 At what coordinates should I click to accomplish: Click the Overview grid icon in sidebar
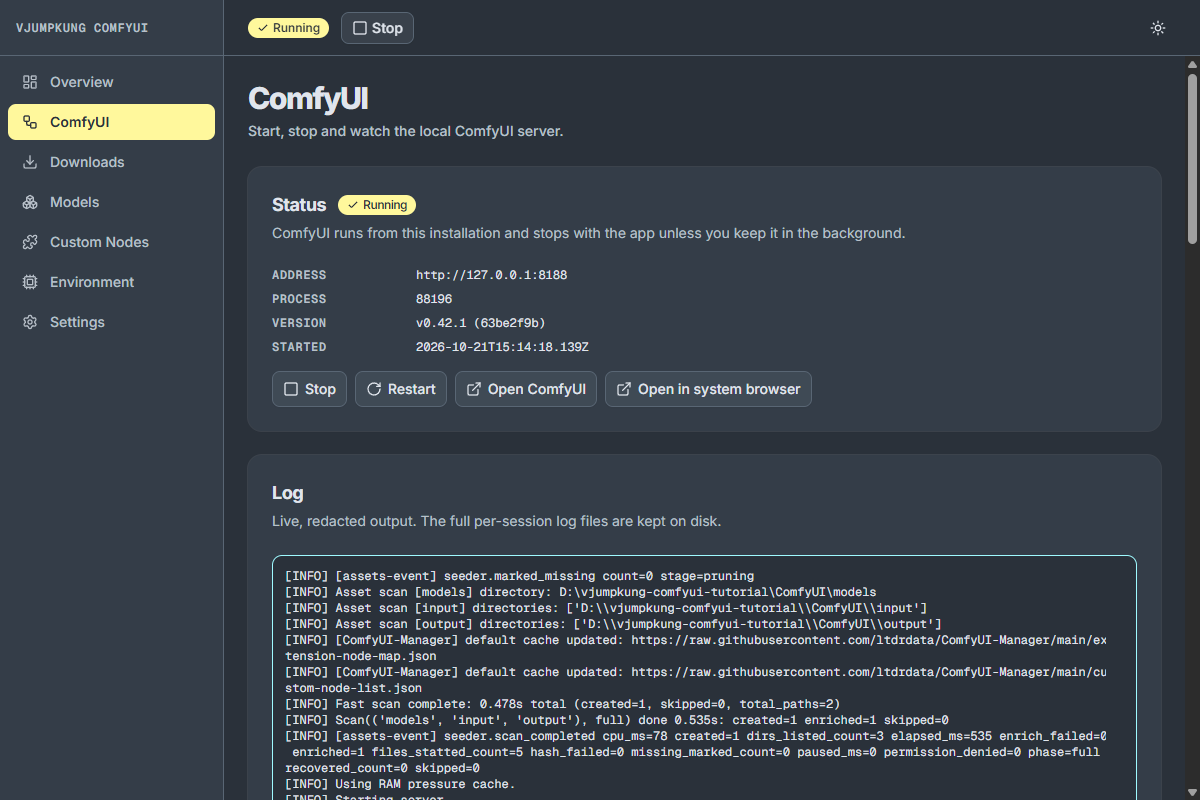point(30,82)
